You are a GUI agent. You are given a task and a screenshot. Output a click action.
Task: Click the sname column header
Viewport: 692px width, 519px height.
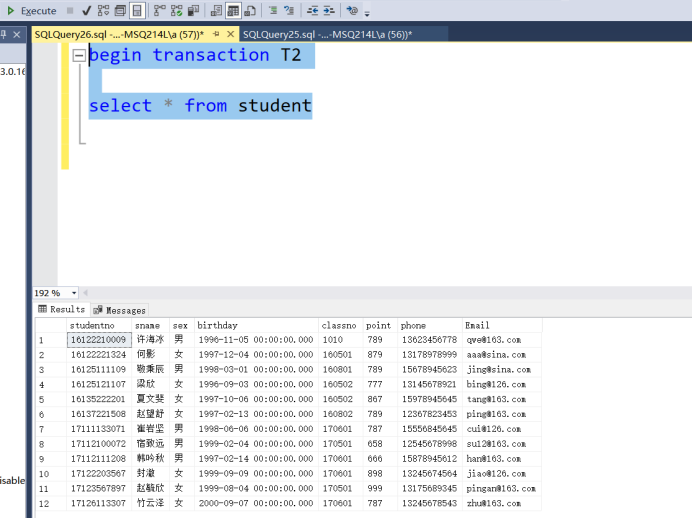(150, 325)
